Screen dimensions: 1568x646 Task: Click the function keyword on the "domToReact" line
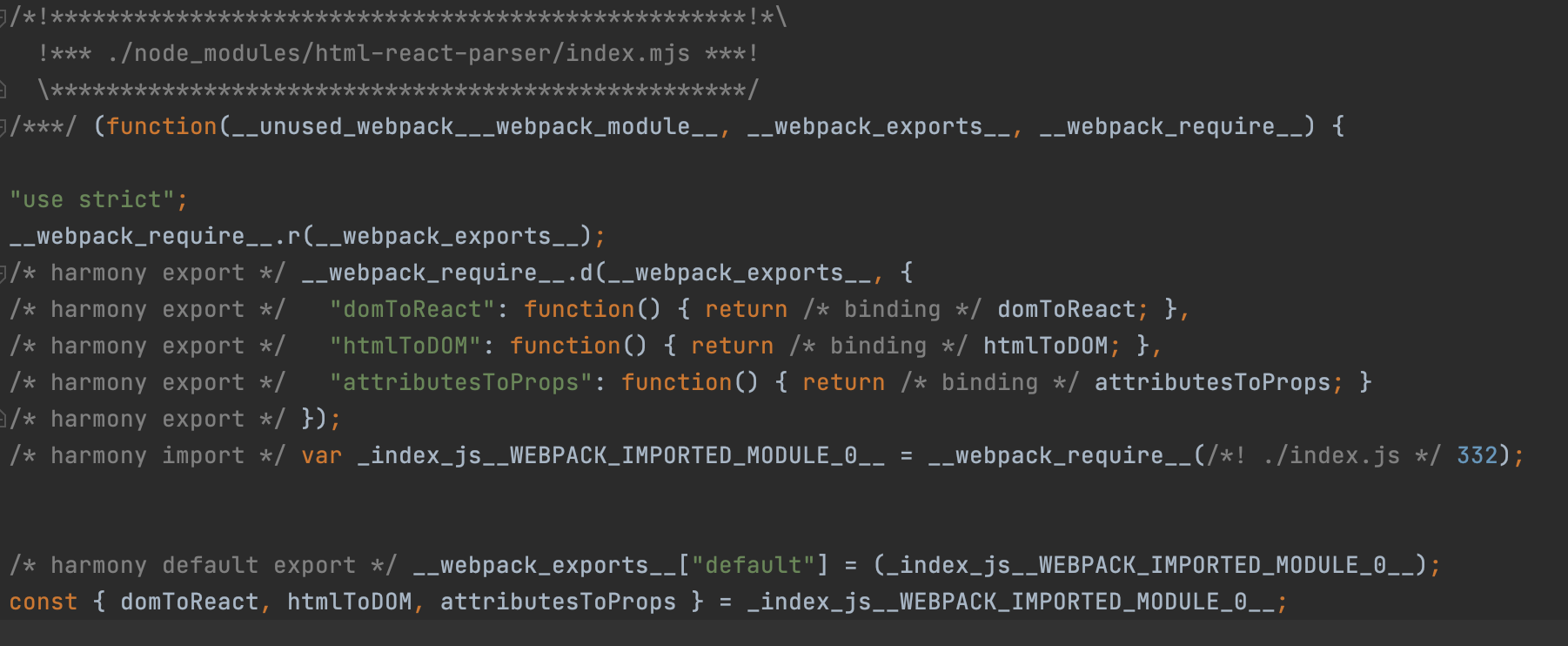point(580,309)
